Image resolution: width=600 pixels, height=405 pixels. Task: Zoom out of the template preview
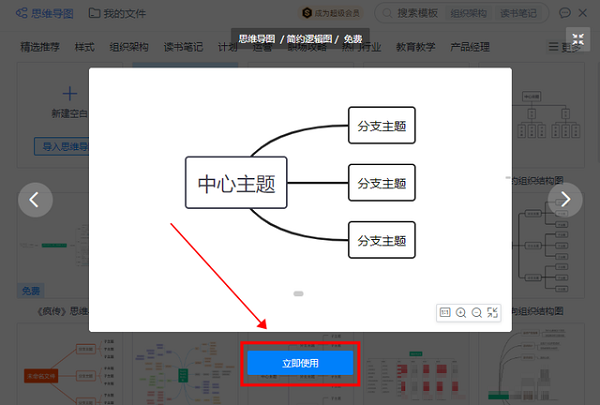coord(477,313)
